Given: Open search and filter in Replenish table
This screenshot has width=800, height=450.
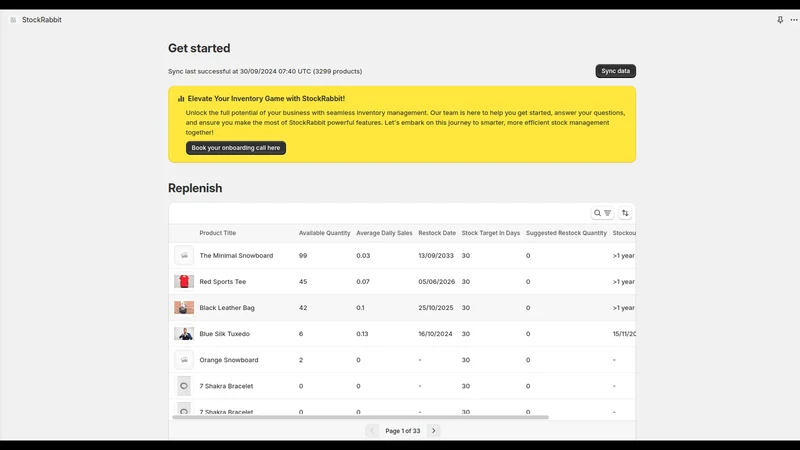Looking at the screenshot, I should (x=602, y=213).
